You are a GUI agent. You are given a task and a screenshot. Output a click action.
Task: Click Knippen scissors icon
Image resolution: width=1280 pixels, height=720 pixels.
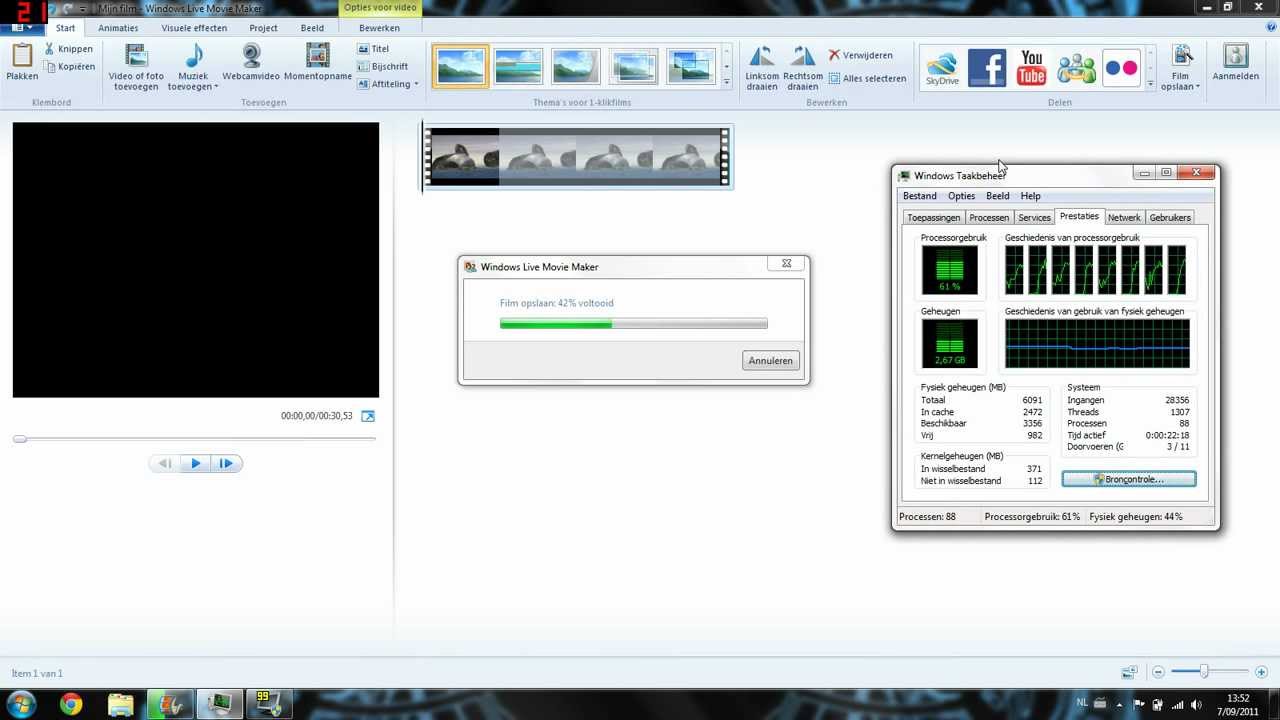(49, 49)
